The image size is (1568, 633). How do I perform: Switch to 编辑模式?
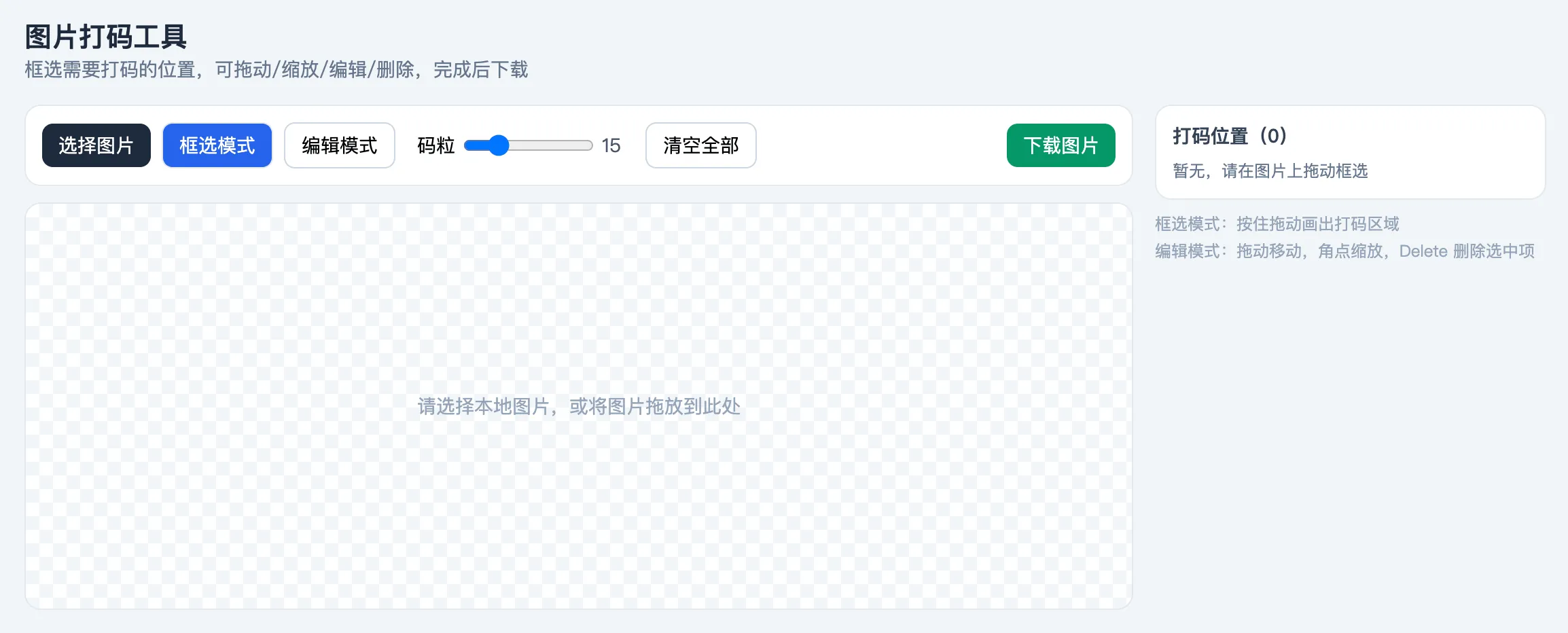pos(340,145)
